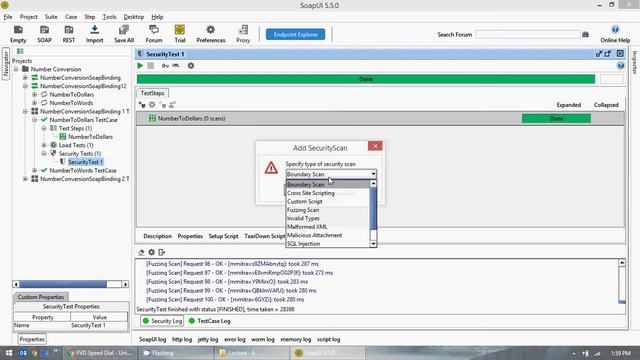Open the http log

click(x=182, y=340)
